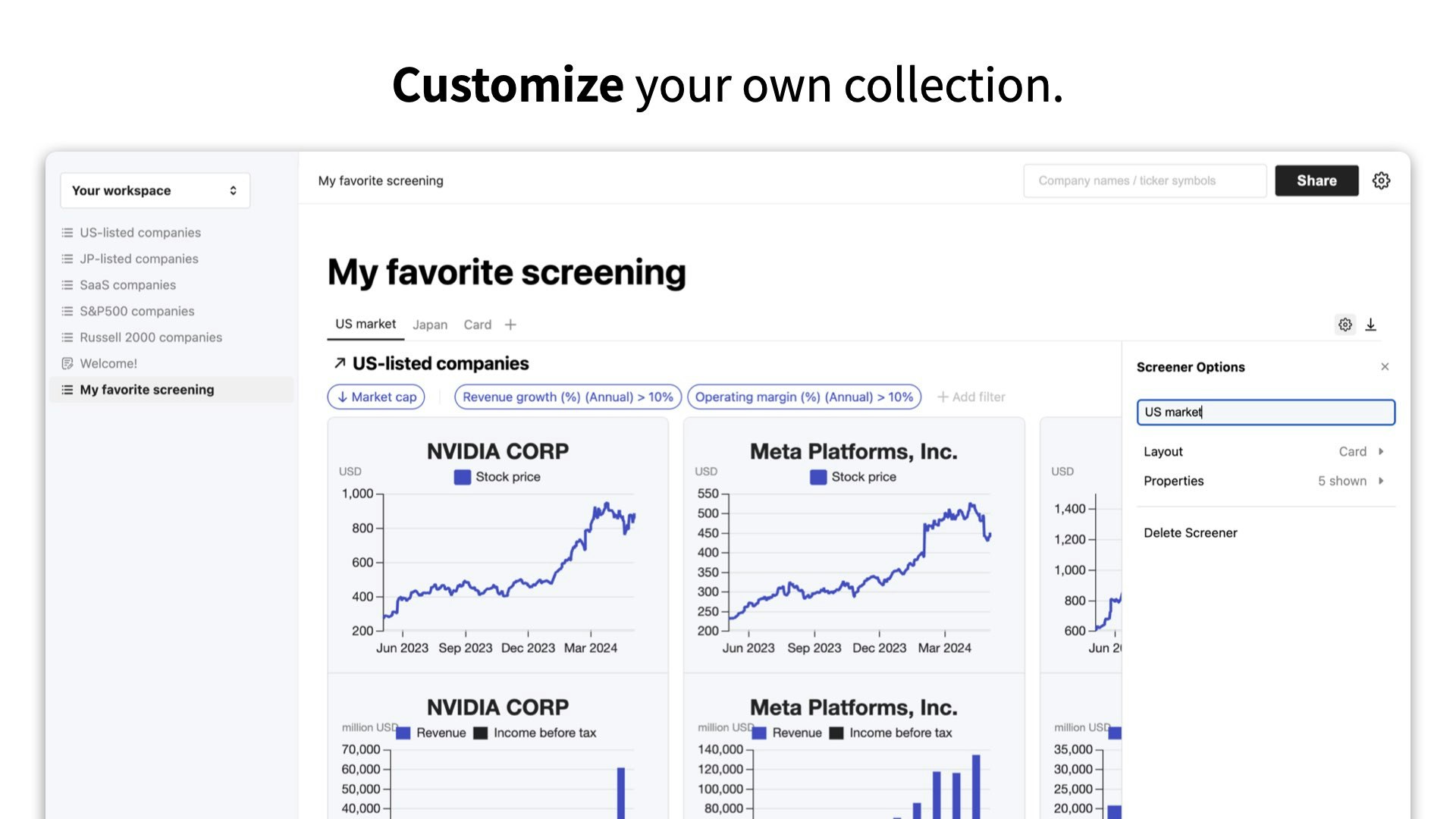The image size is (1456, 819).
Task: Click the Share button
Action: 1316,180
